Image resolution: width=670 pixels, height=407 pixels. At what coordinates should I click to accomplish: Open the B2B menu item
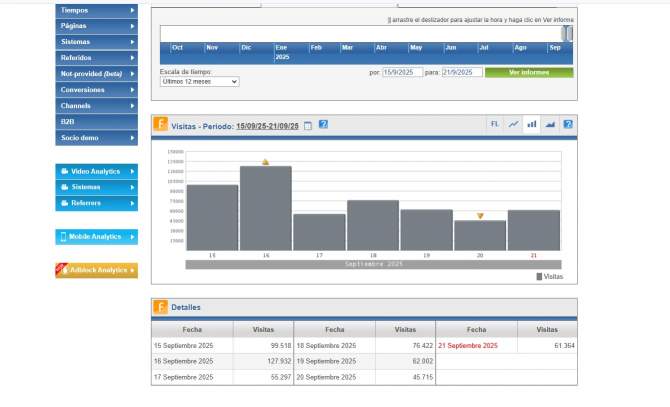[96, 121]
